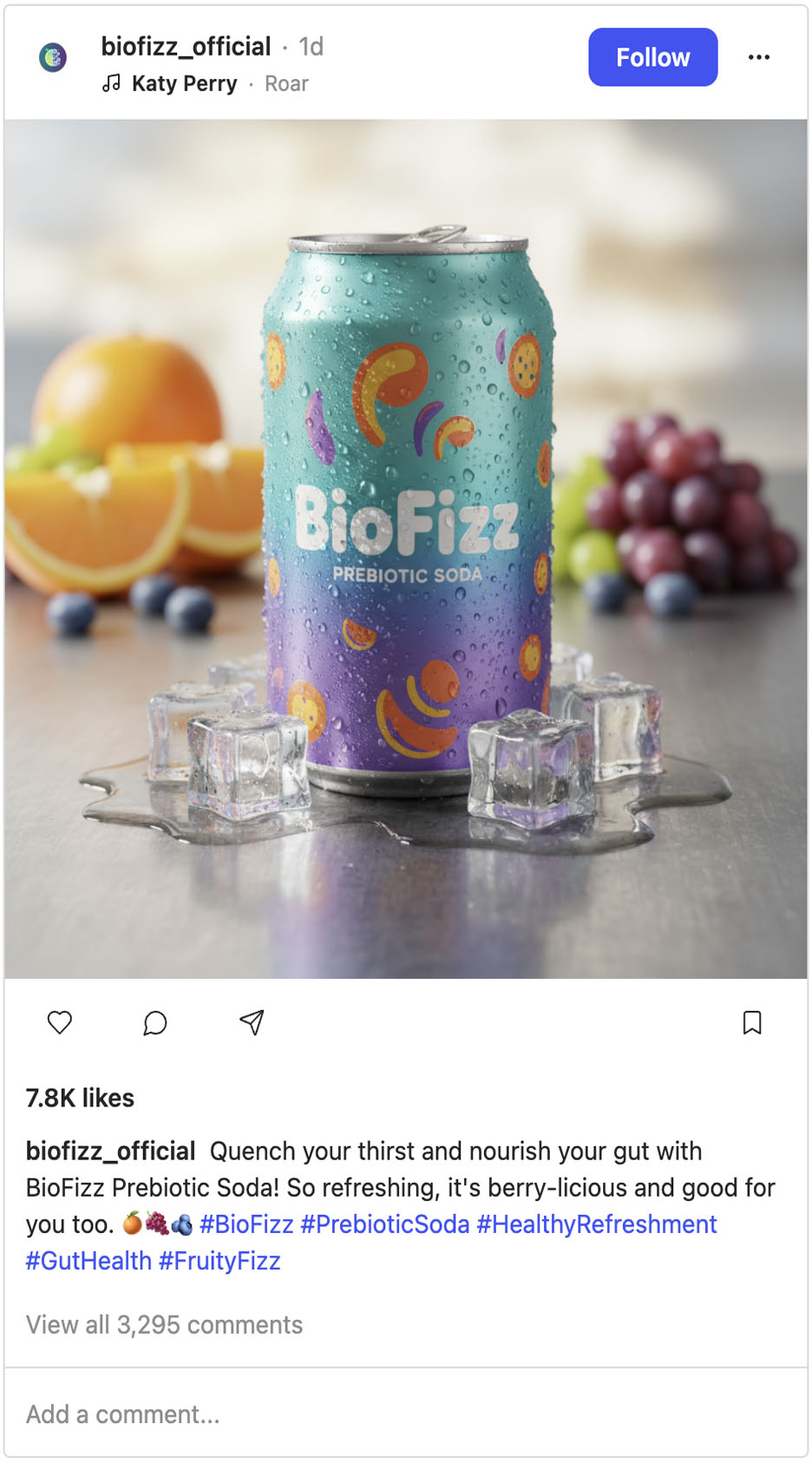Open the #GutHealth hashtag
The height and width of the screenshot is (1463, 812).
click(x=88, y=1261)
